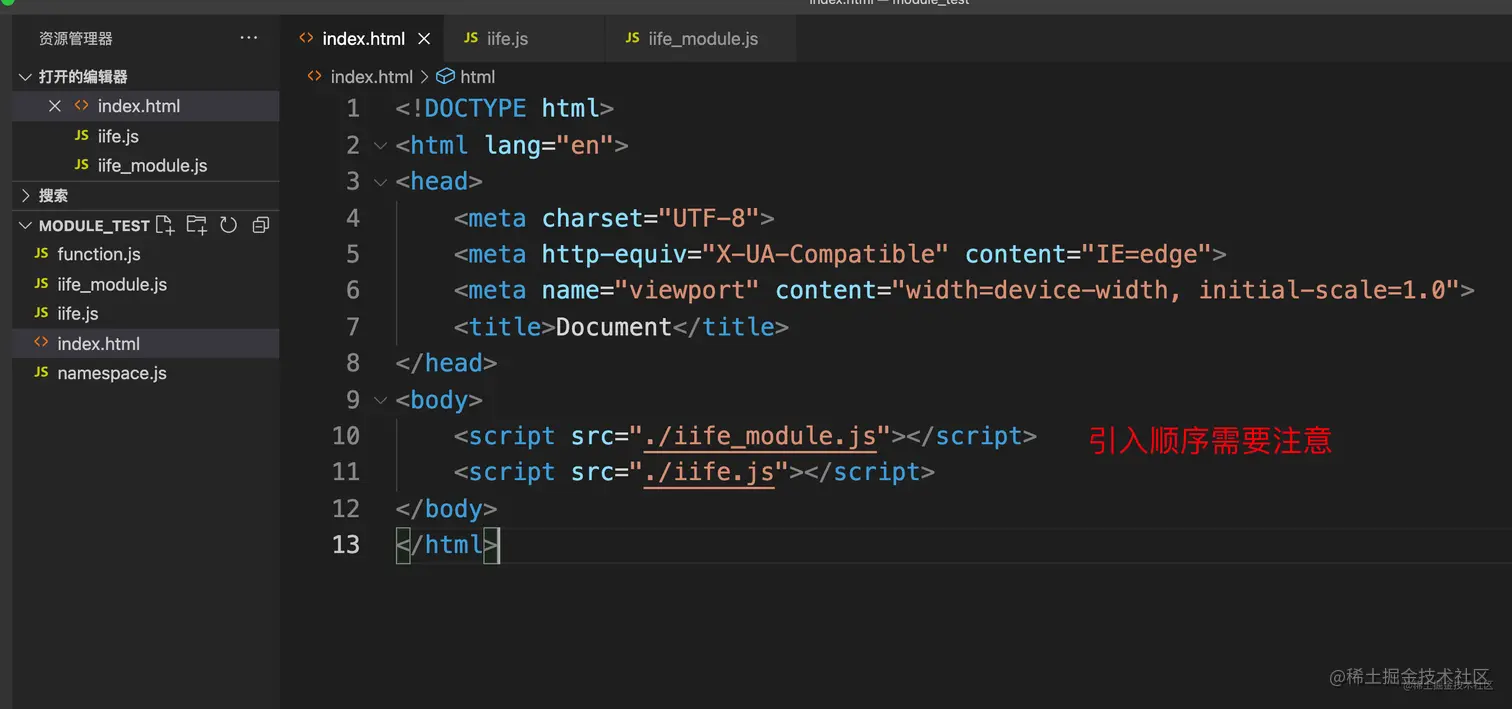
Task: Click the JS icon beside function.js
Action: [41, 254]
